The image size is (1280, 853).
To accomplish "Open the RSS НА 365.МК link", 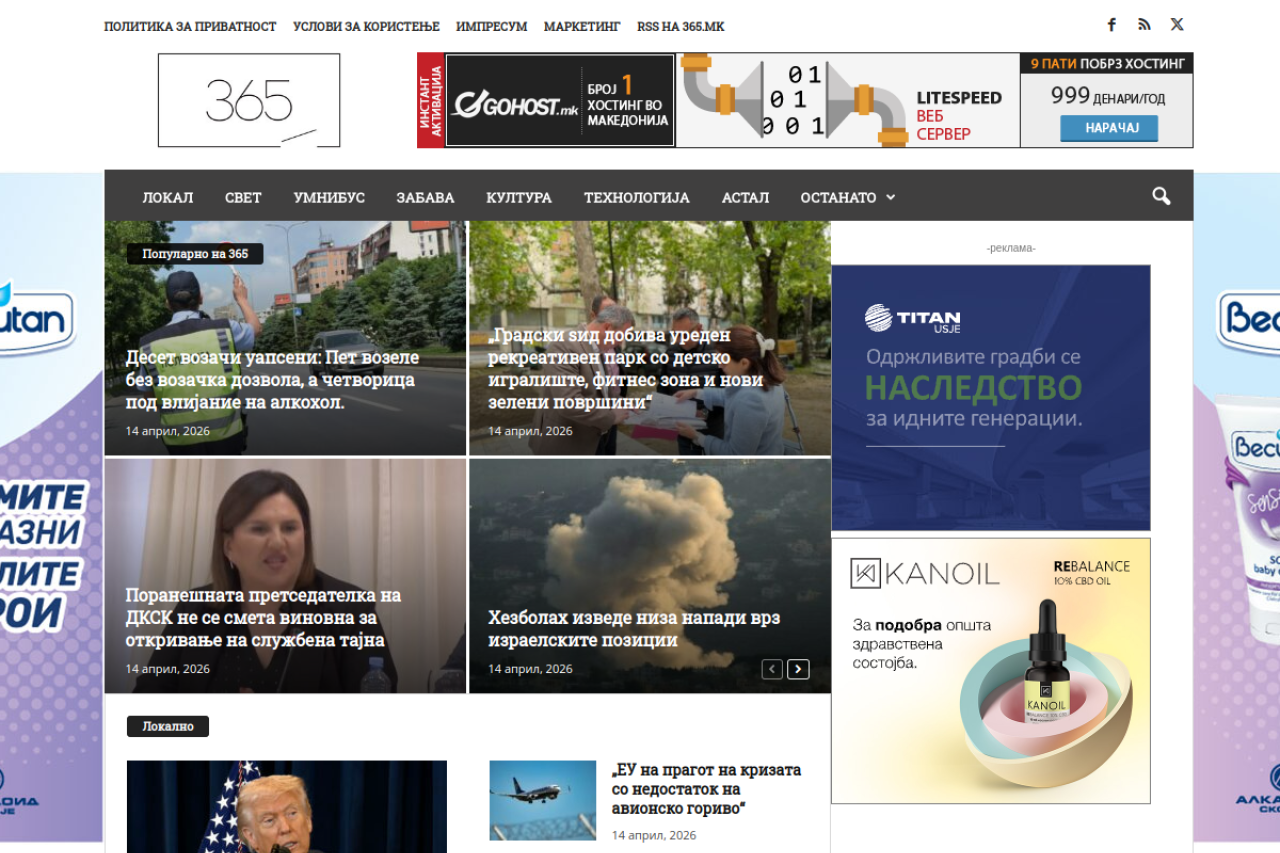I will tap(680, 27).
